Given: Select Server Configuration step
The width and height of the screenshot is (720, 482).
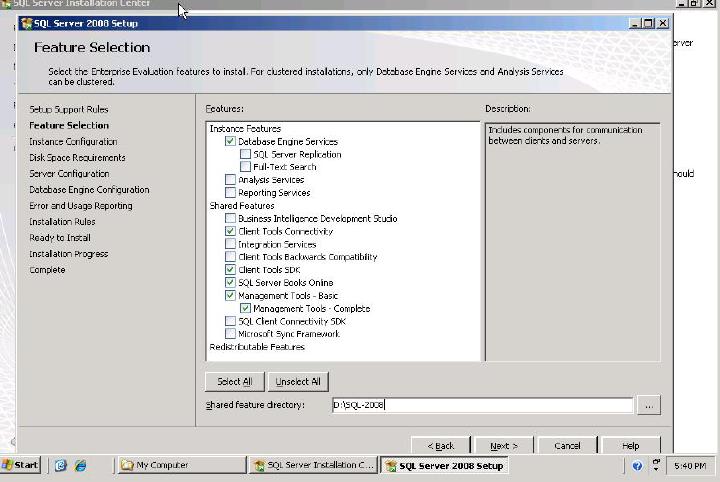Looking at the screenshot, I should (x=69, y=174).
